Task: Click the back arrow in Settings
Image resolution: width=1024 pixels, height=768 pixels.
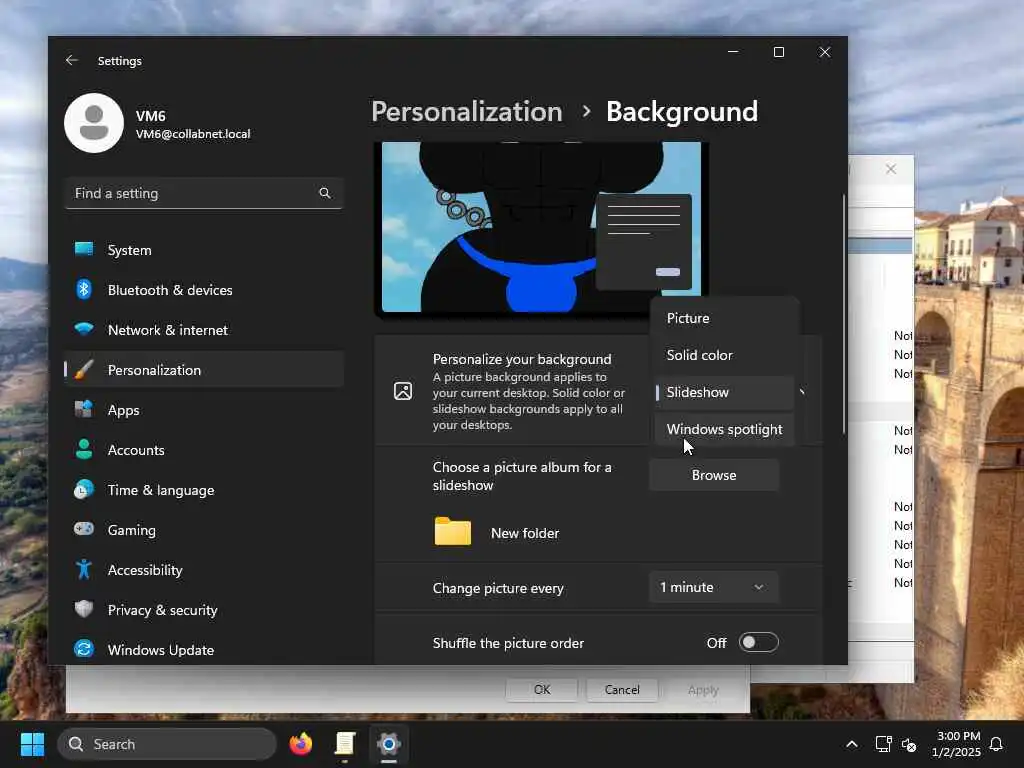Action: coord(72,60)
